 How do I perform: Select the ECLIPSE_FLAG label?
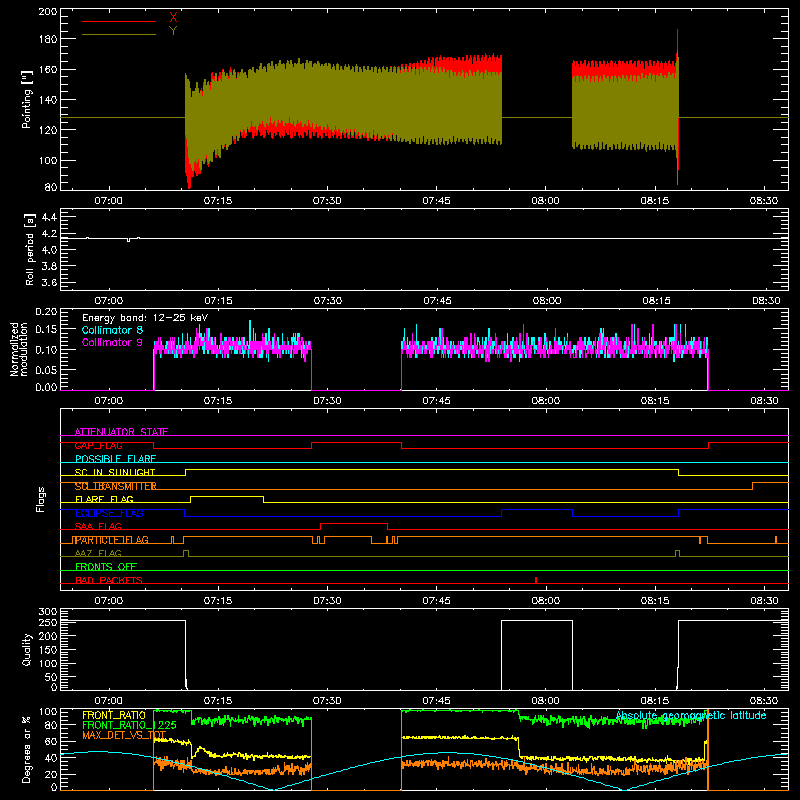[109, 513]
